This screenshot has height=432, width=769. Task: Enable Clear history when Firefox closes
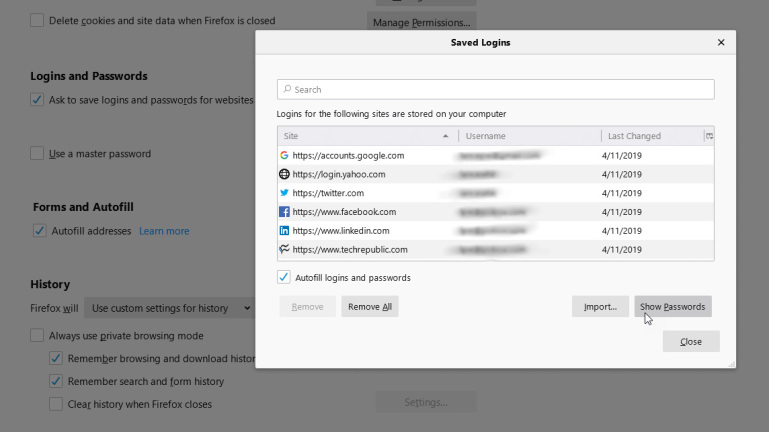(56, 404)
